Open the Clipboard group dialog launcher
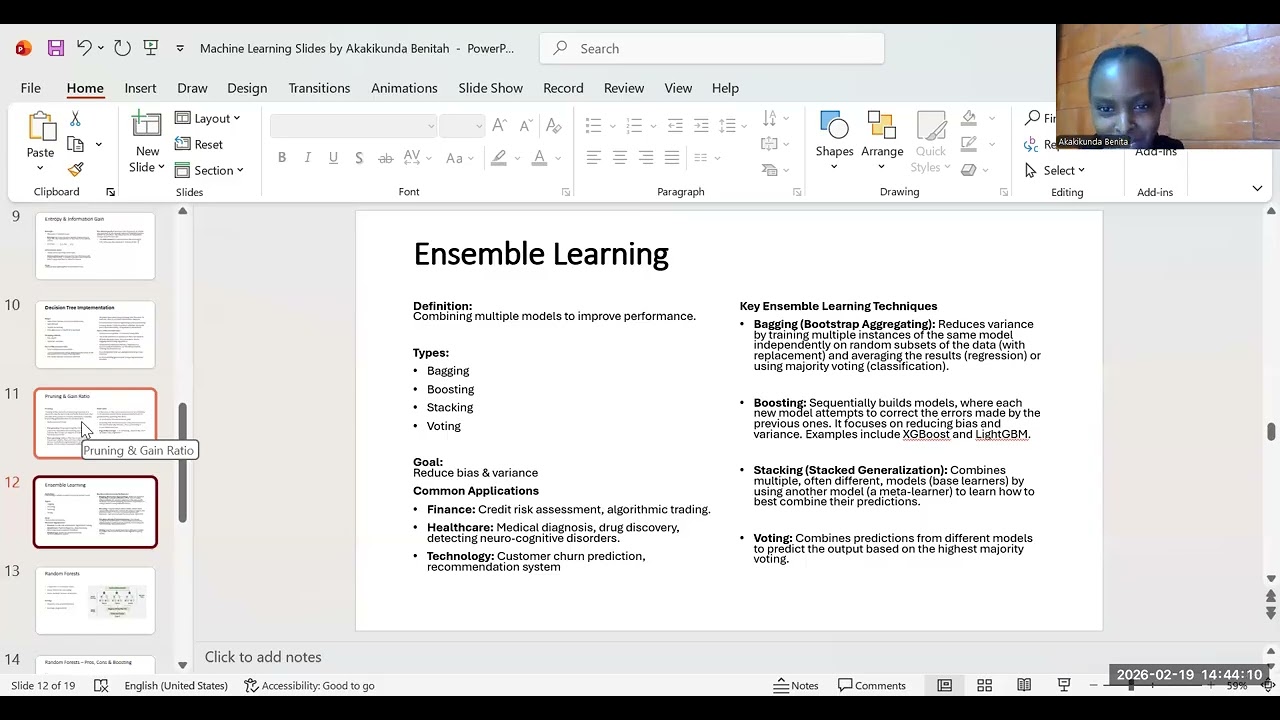The width and height of the screenshot is (1280, 720). (x=110, y=192)
